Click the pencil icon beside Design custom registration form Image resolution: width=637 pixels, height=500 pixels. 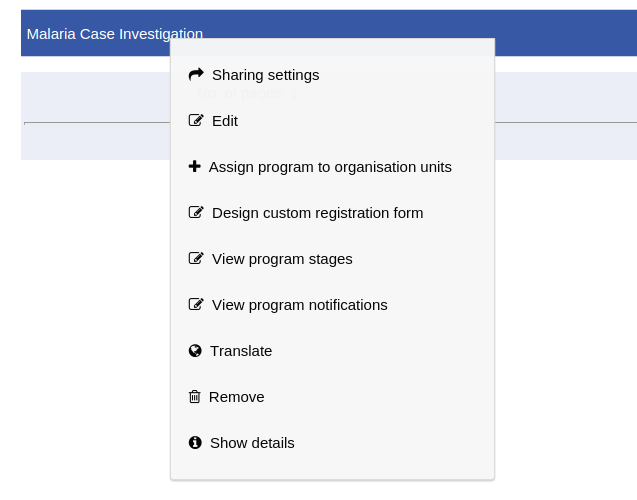pyautogui.click(x=195, y=212)
